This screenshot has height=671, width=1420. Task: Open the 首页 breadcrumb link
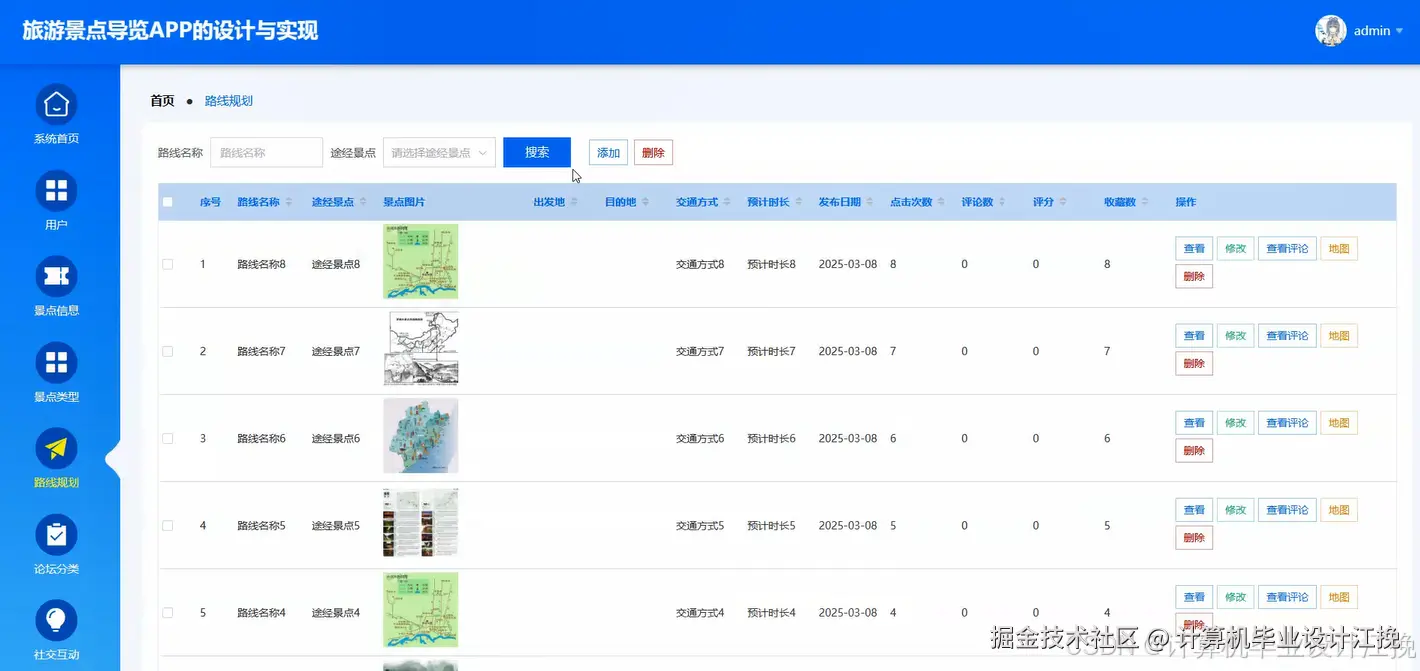point(162,100)
